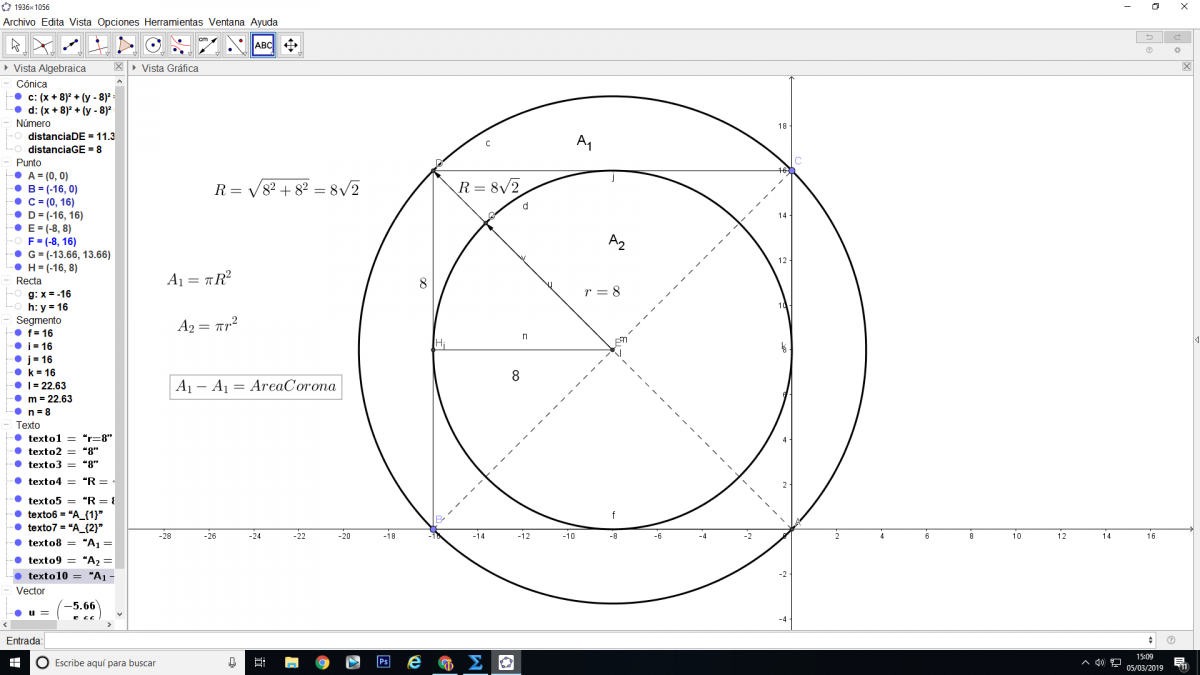The image size is (1200, 675).
Task: Select the Point intersection tool
Action: (x=43, y=45)
